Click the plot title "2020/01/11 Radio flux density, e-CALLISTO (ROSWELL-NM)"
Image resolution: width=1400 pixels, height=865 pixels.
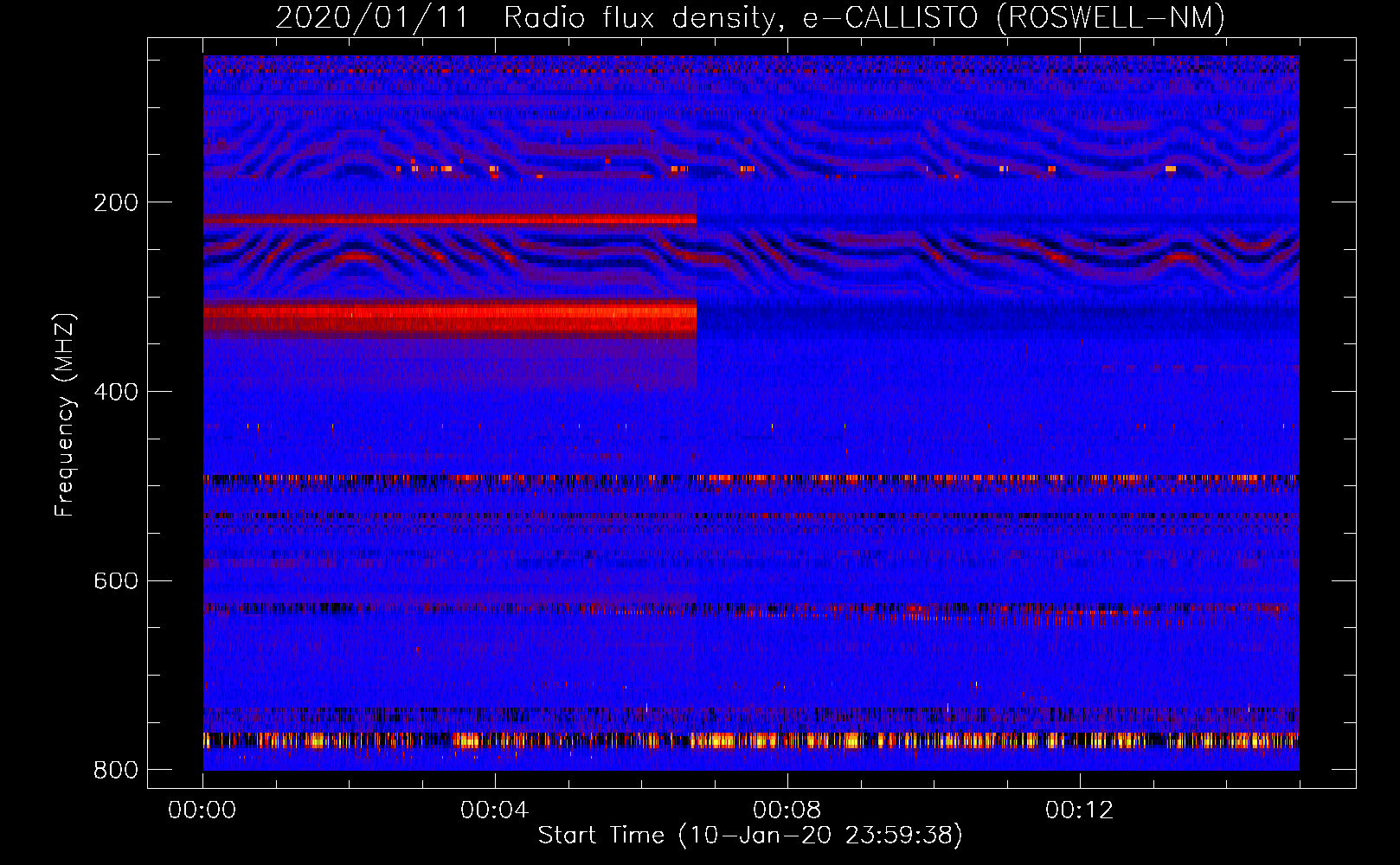coord(750,17)
